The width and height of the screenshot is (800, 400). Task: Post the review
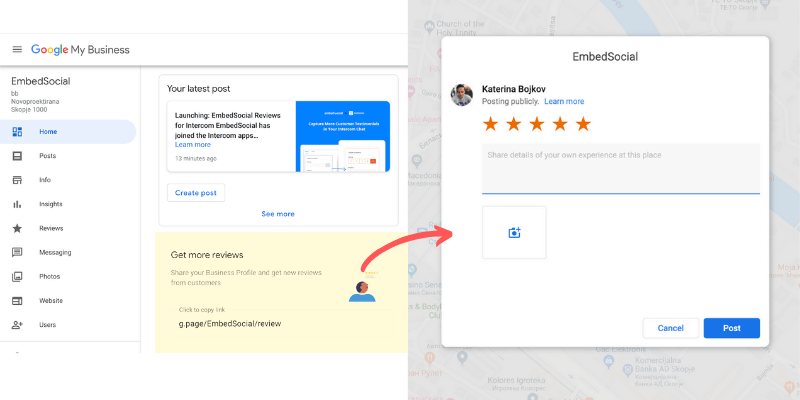(x=732, y=328)
